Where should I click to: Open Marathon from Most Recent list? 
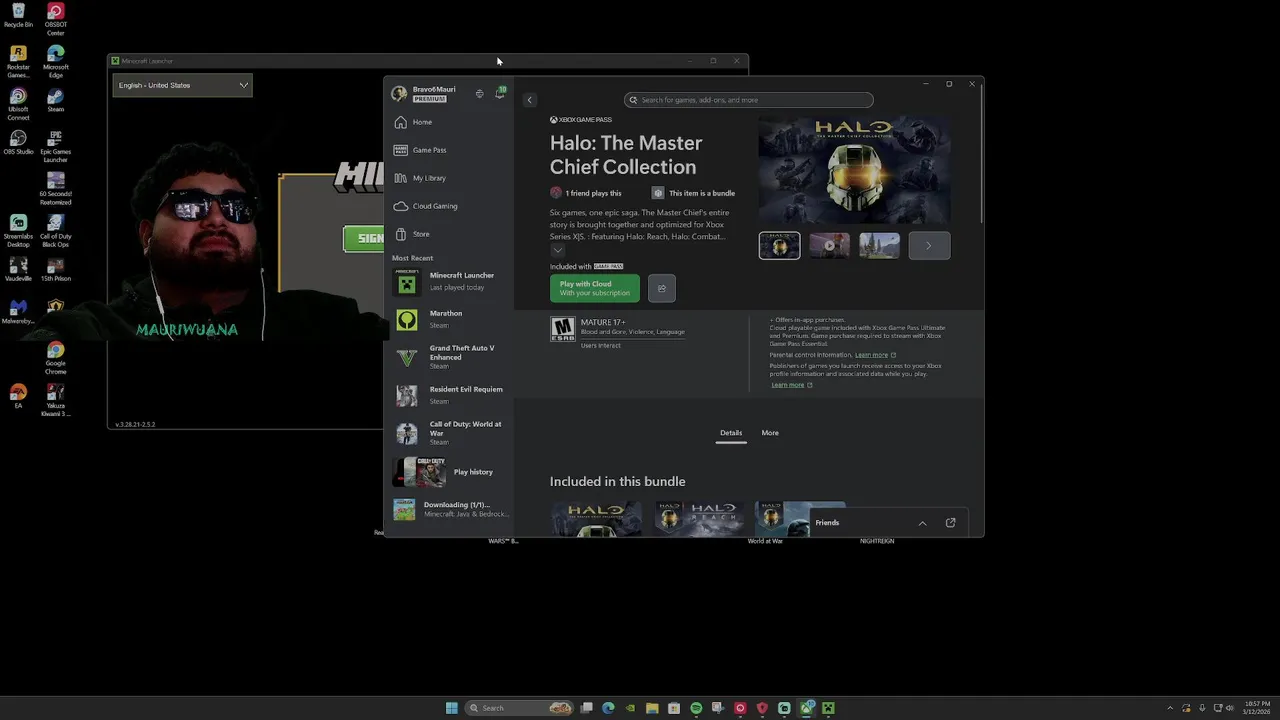click(x=449, y=319)
